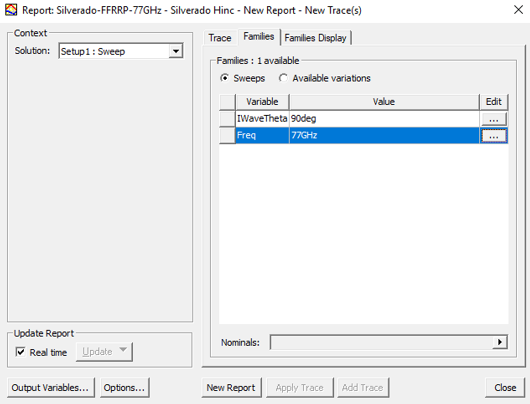Screen dimensions: 530x404
Task: Switch to the Families Display tab
Action: pos(315,38)
